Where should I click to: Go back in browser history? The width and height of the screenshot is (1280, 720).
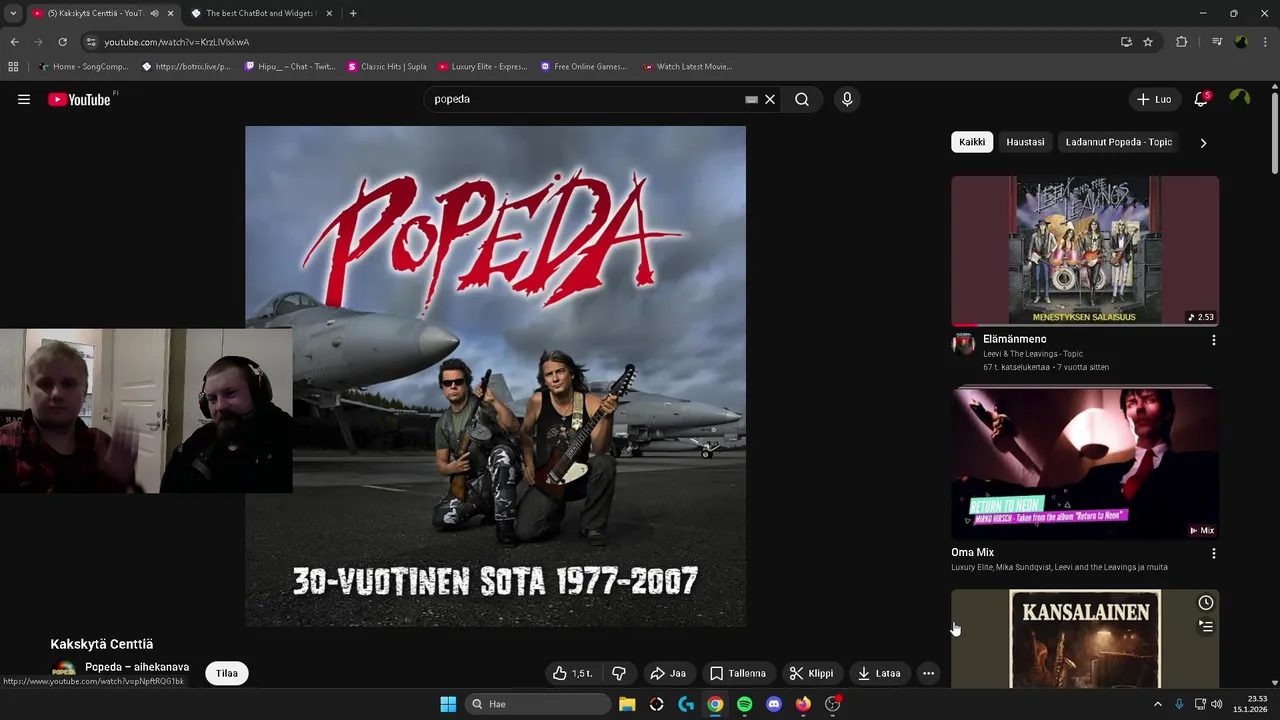pyautogui.click(x=14, y=42)
